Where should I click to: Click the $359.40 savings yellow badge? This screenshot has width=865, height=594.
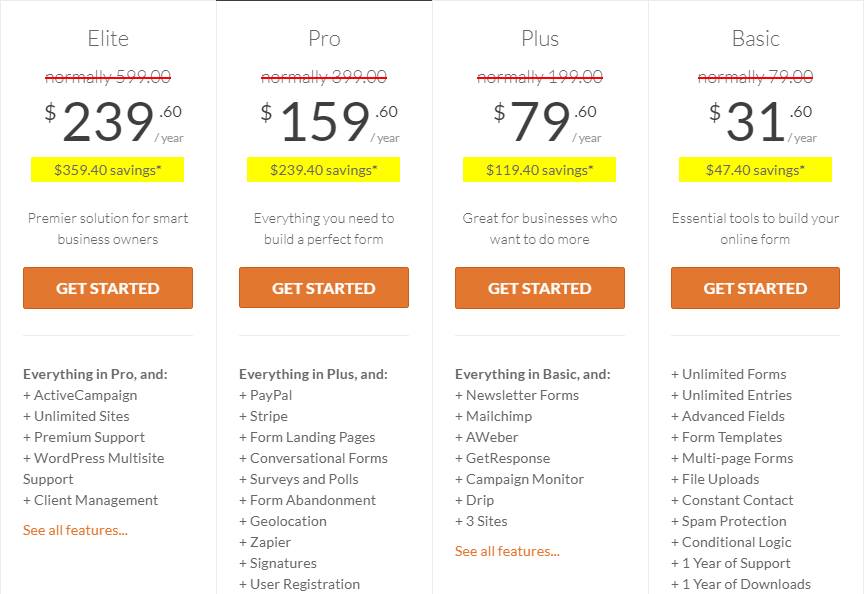(x=108, y=170)
